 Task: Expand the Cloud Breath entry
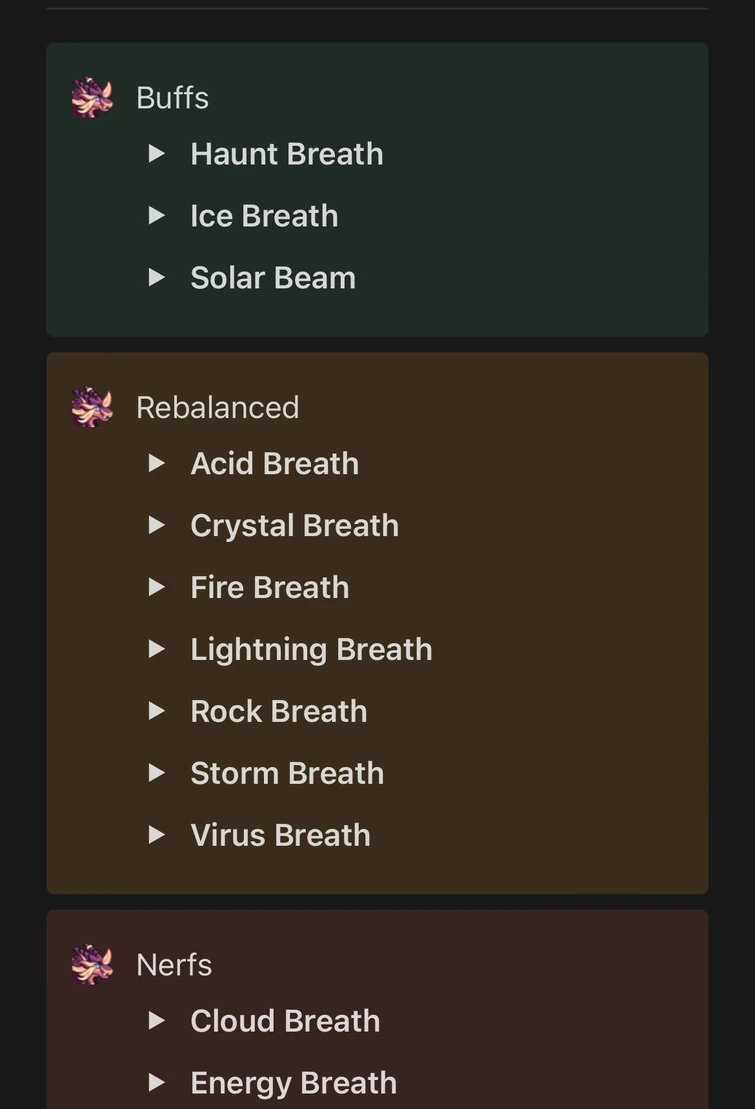point(157,1020)
